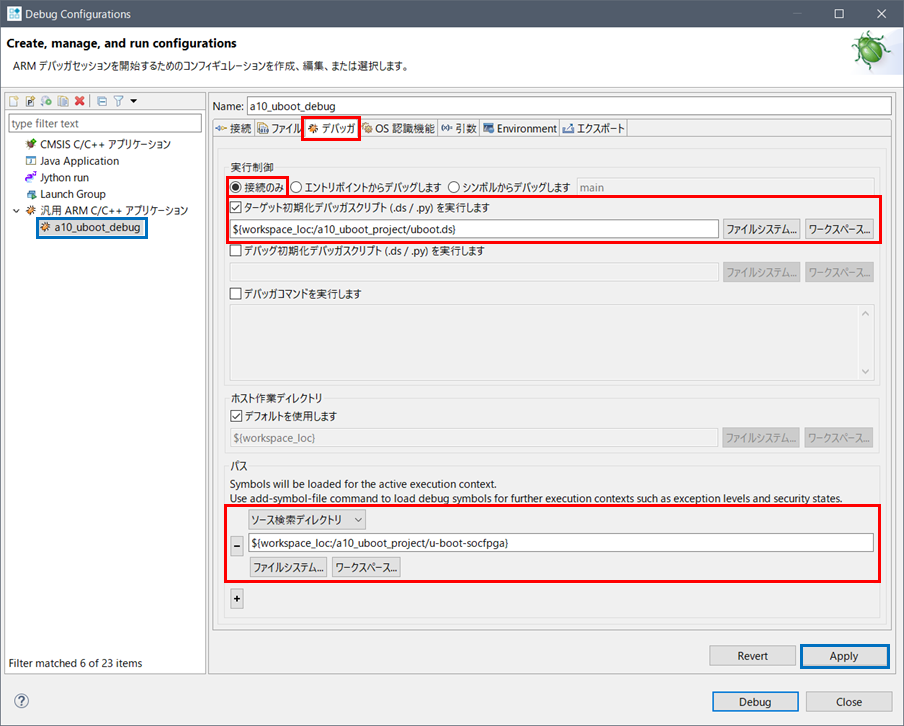Select the Jython run configuration type
This screenshot has height=726, width=904.
64,177
